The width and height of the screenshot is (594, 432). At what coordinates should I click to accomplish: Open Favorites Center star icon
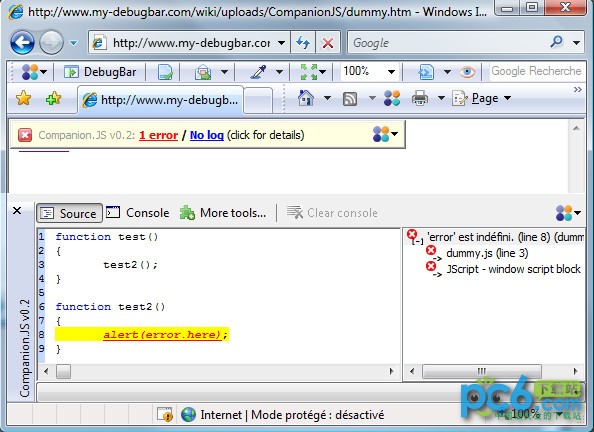[23, 98]
